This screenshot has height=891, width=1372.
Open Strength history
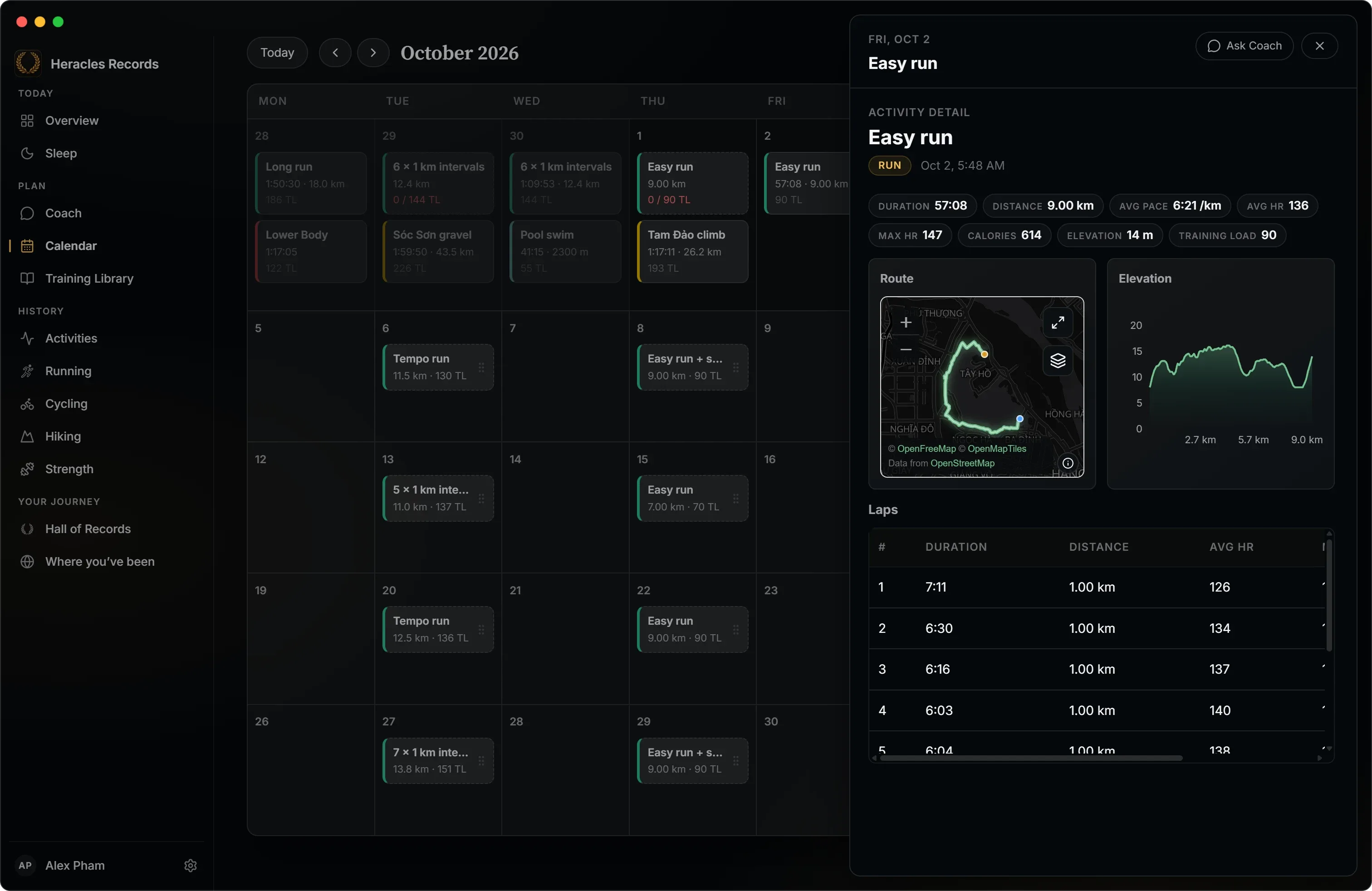point(107,469)
